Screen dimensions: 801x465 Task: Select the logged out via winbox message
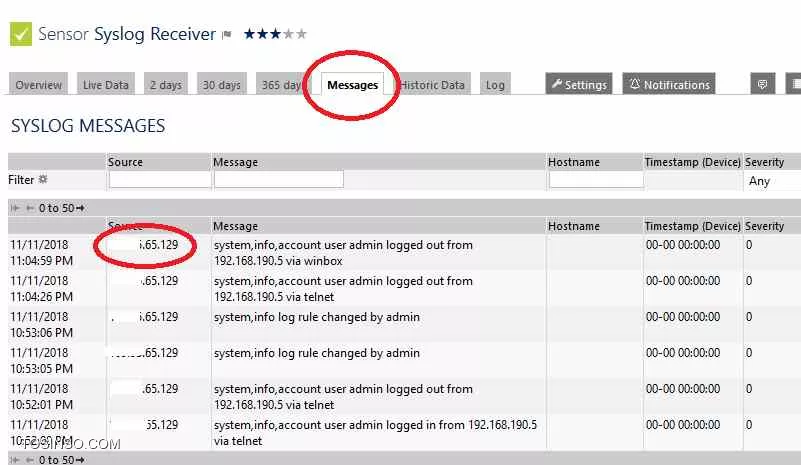click(343, 253)
